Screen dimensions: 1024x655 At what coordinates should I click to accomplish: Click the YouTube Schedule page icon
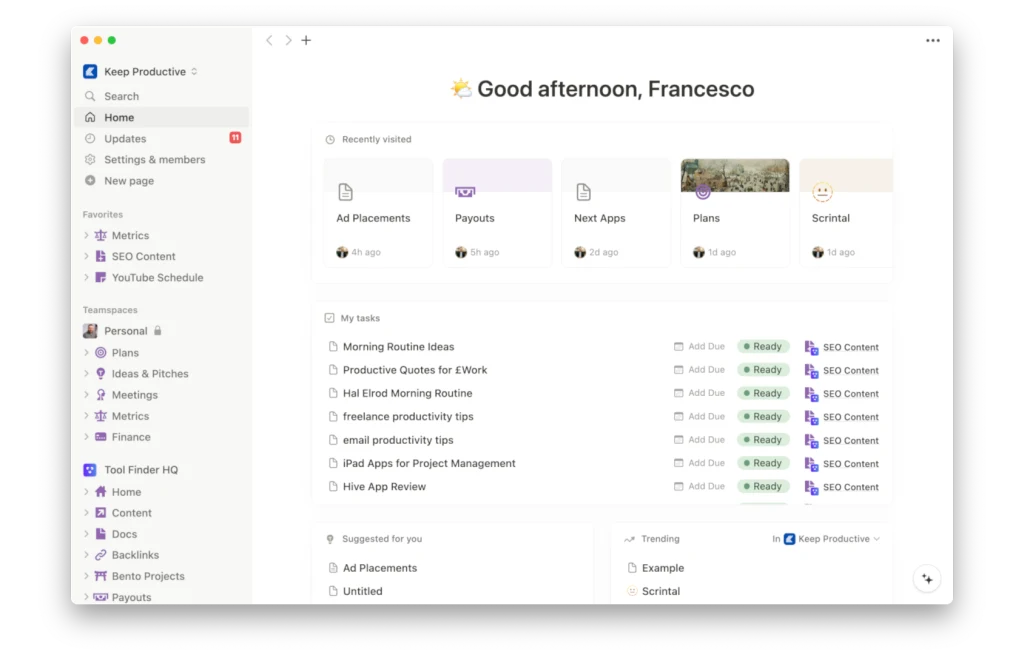point(101,278)
